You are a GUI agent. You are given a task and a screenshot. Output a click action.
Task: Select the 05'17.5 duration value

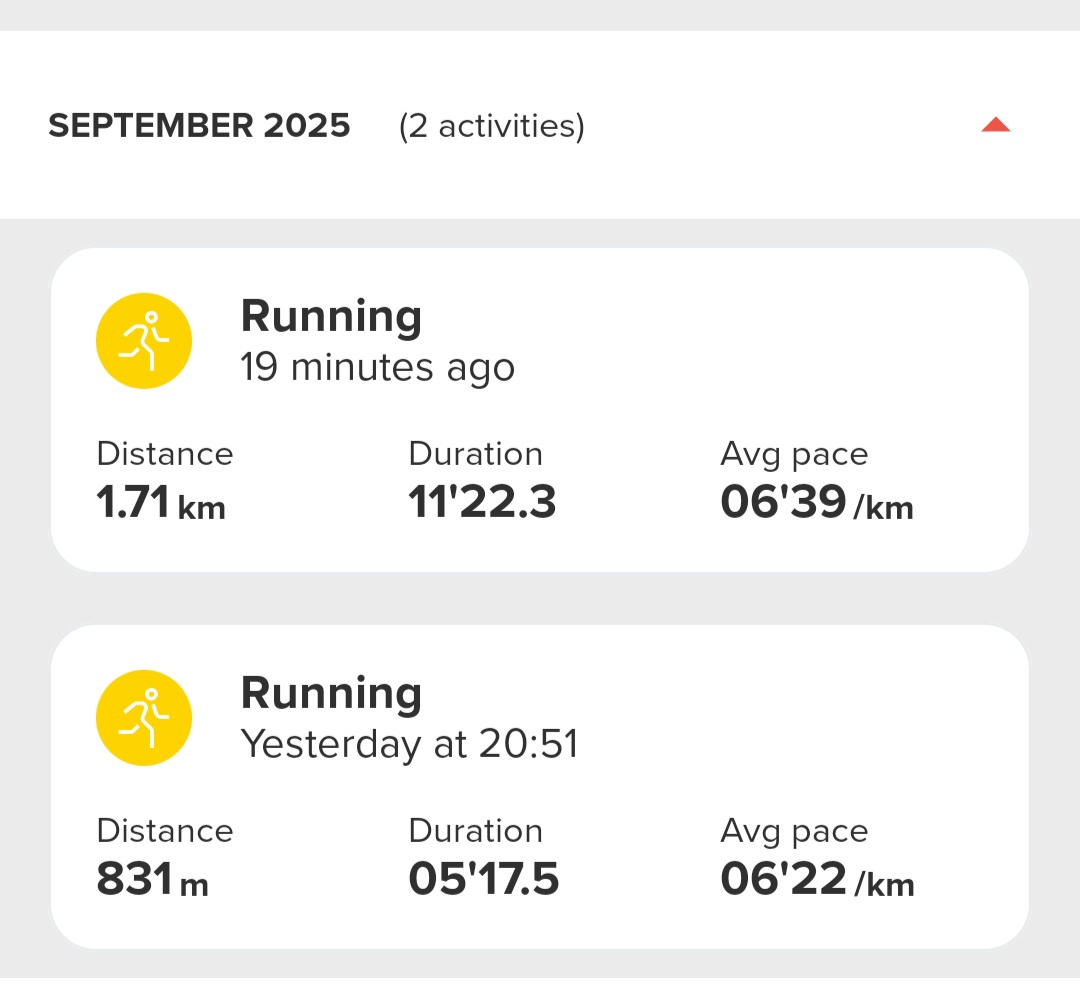(484, 879)
